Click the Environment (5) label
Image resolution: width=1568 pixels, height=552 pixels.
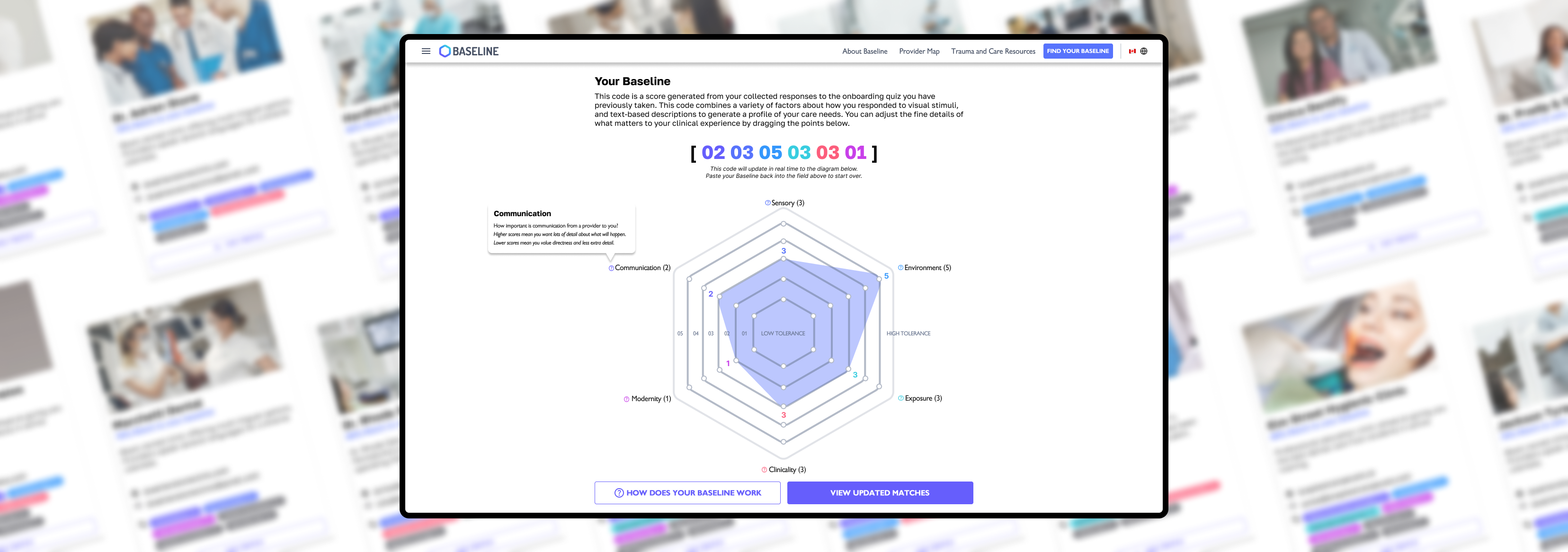pos(927,268)
